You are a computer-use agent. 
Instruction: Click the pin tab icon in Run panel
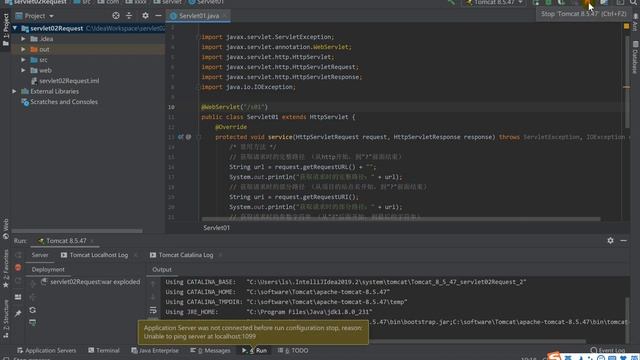(x=18, y=313)
